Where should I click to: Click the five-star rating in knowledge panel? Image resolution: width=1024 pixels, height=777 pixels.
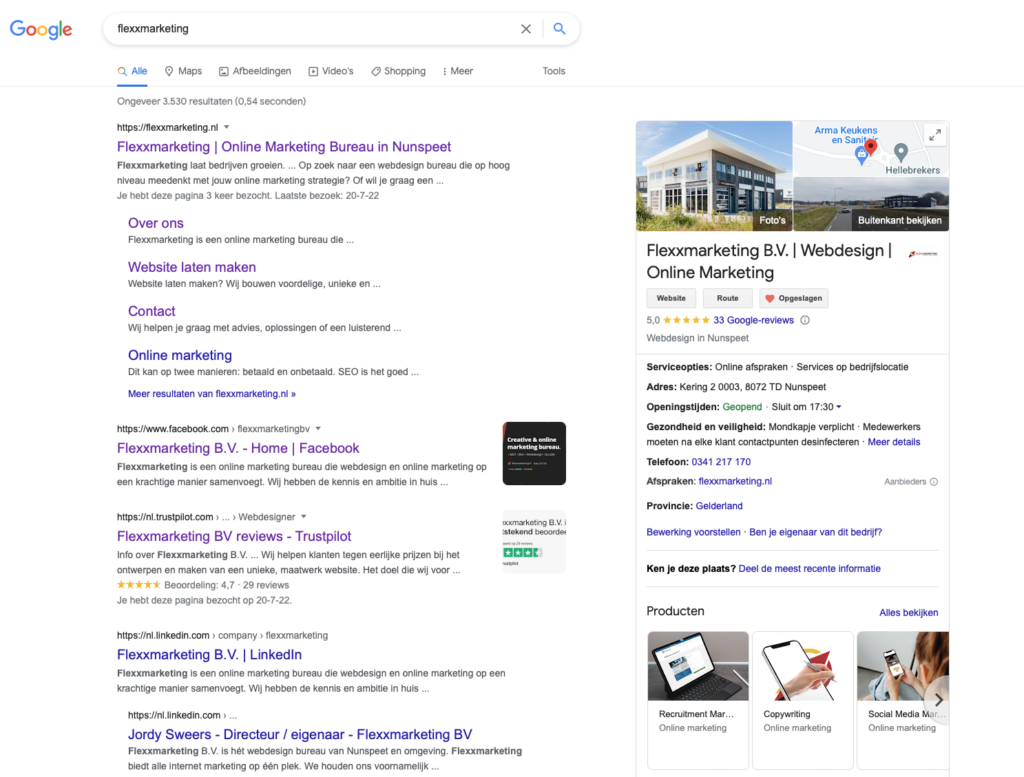point(686,320)
